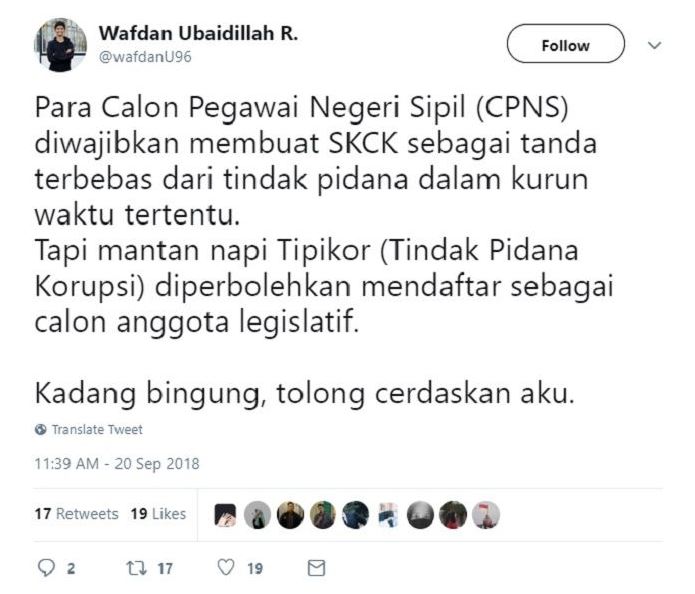
Task: Click the reply count number 2
Action: pyautogui.click(x=71, y=569)
